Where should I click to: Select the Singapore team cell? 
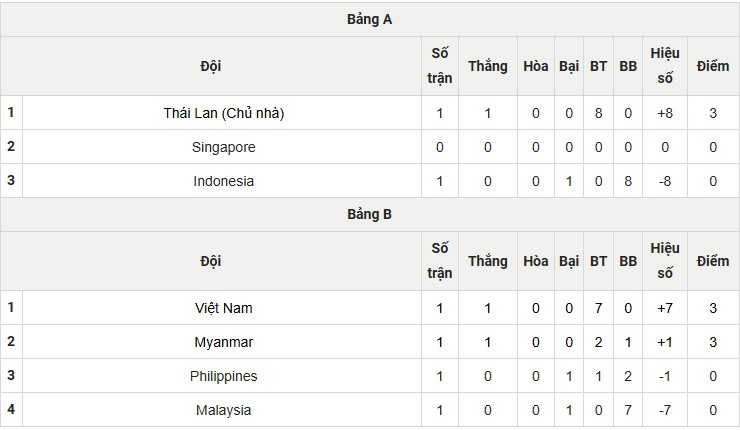pos(224,147)
